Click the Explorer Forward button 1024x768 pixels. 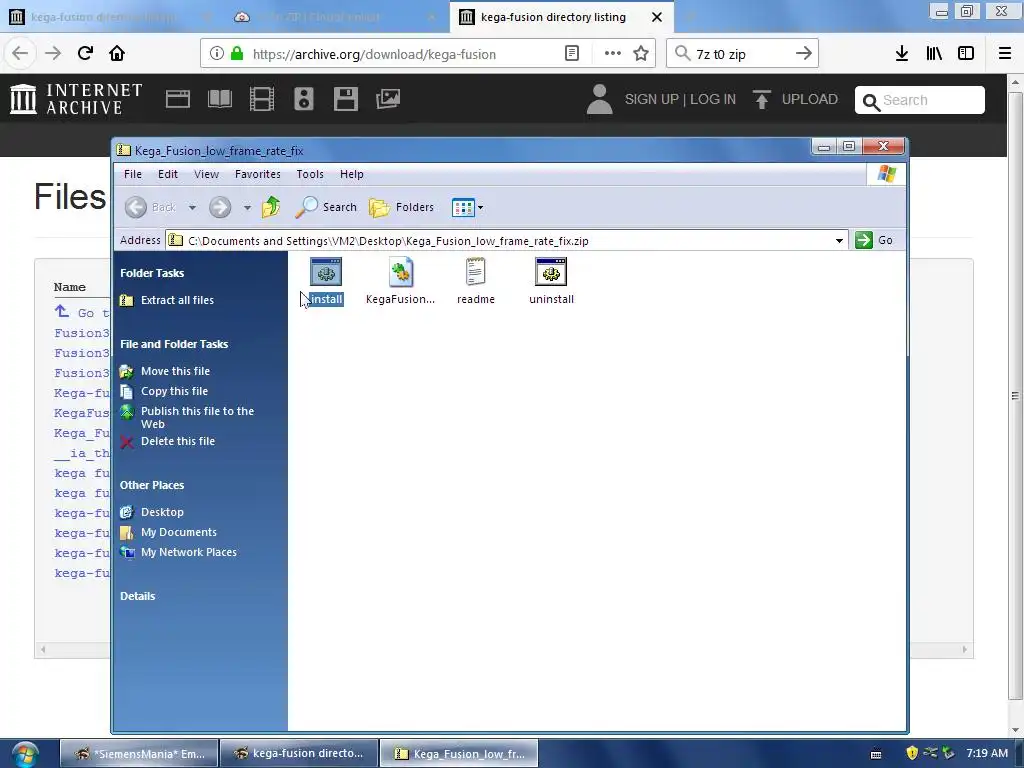[x=220, y=208]
